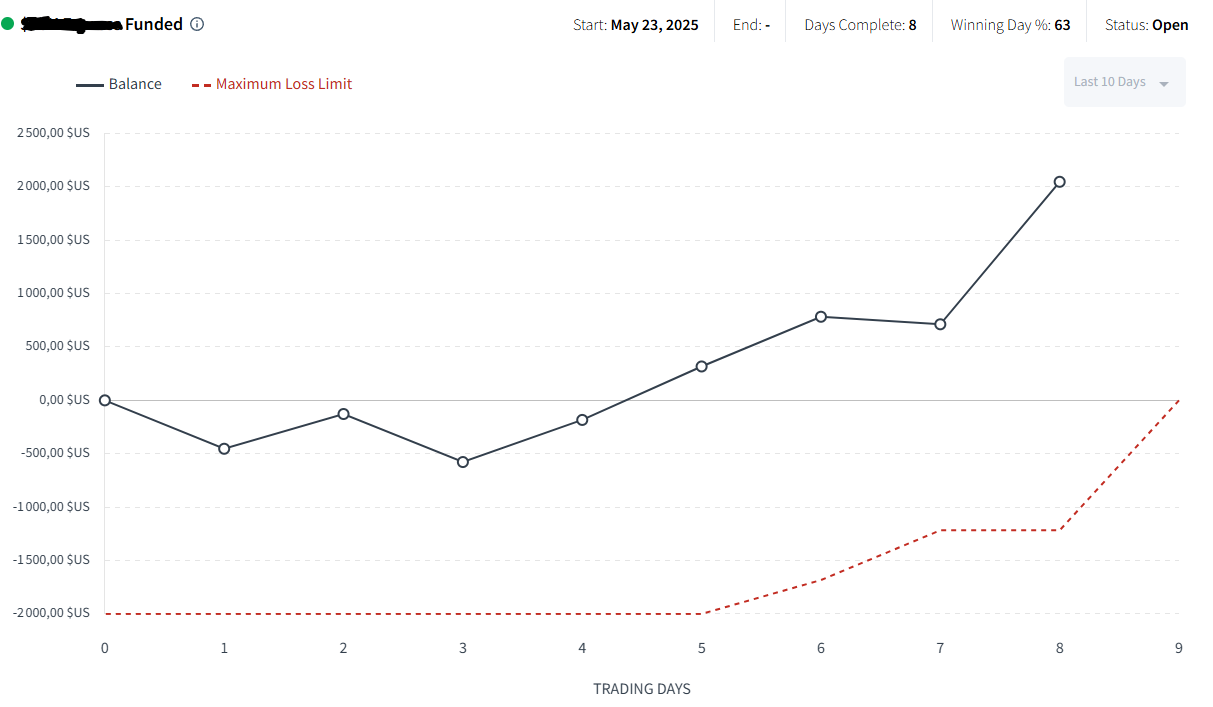1213x707 pixels.
Task: Select the day 2 balance marker
Action: (343, 414)
